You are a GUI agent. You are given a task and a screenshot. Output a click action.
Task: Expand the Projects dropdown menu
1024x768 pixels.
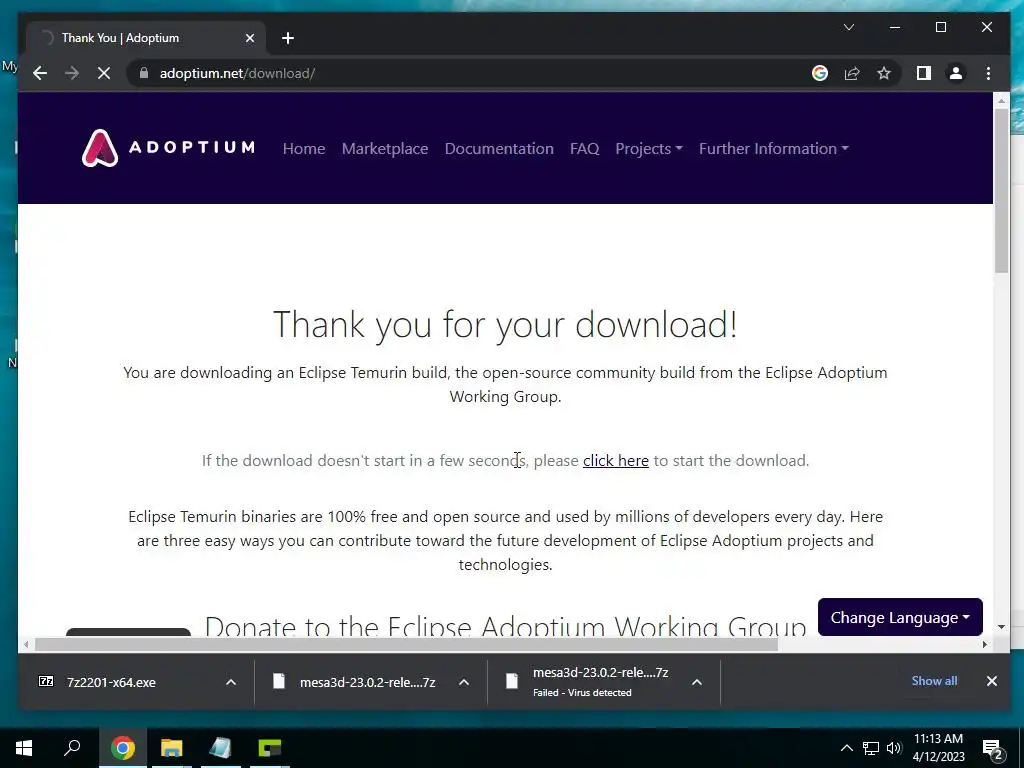point(648,148)
